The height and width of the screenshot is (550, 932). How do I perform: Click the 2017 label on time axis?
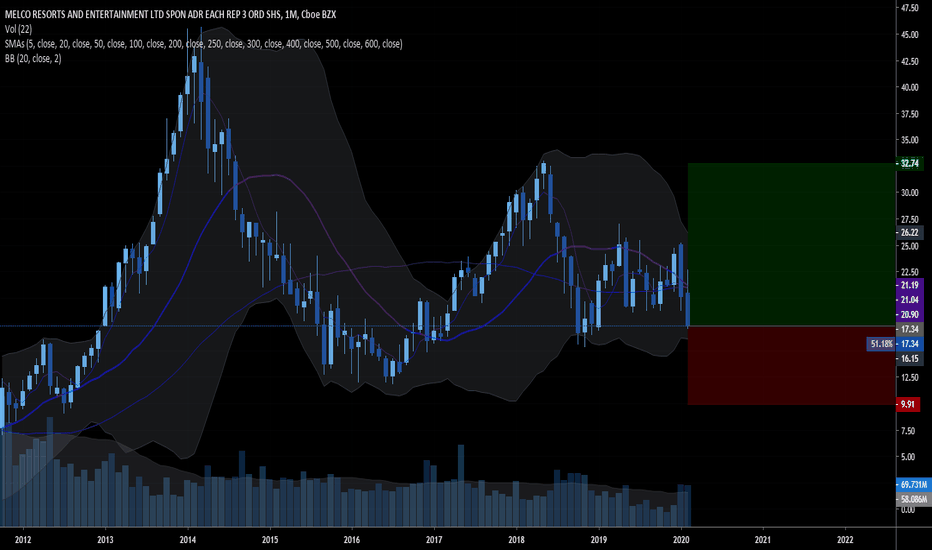(x=434, y=539)
